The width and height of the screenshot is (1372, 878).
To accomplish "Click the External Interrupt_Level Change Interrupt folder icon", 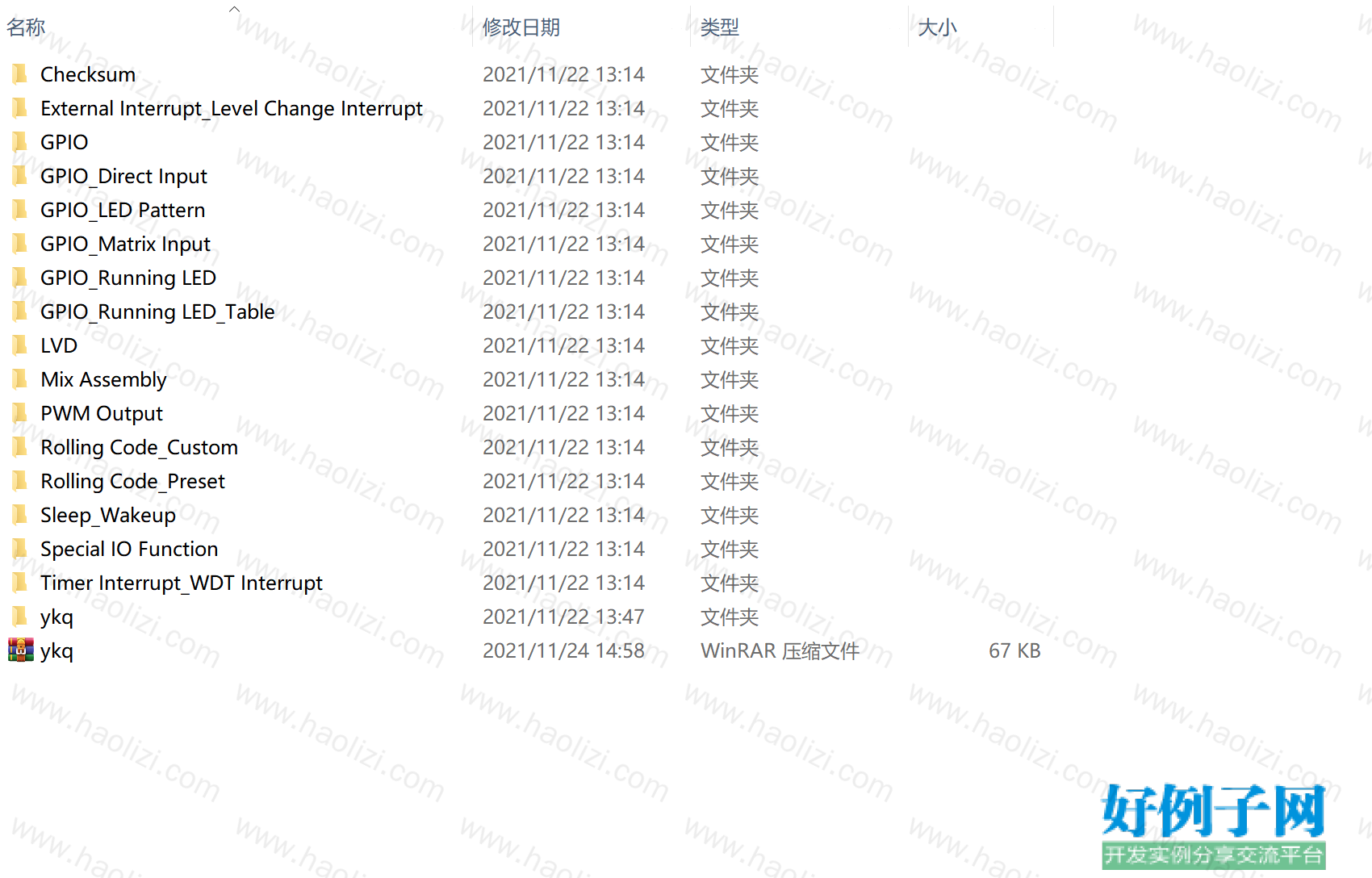I will coord(19,108).
